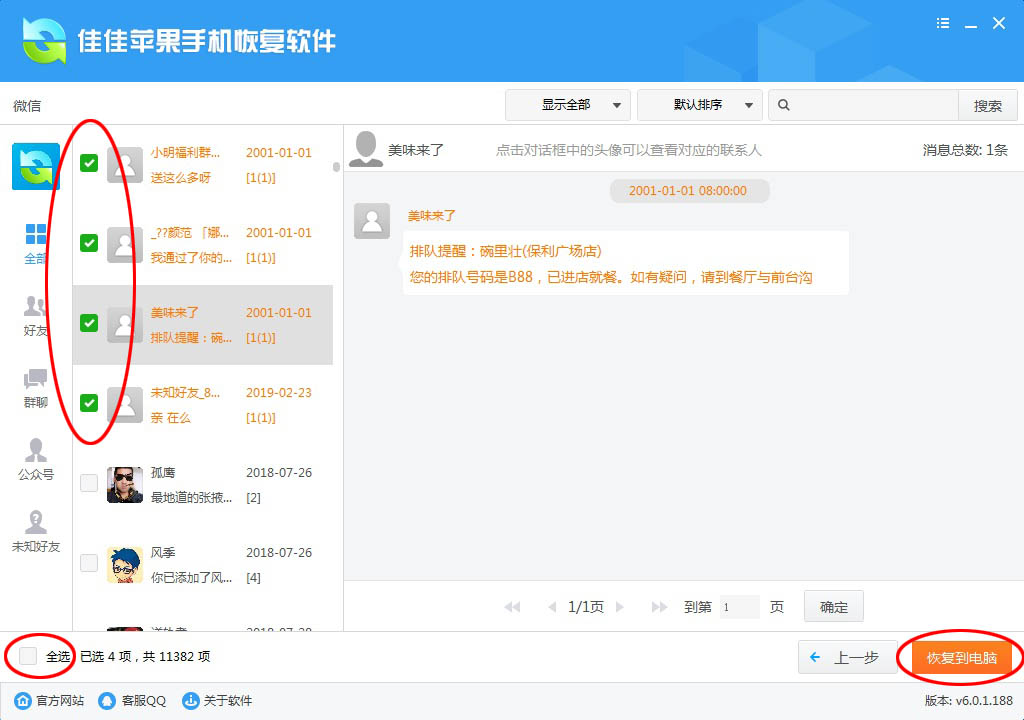Click _??颜范 row default avatar
Image resolution: width=1024 pixels, height=720 pixels.
[125, 245]
